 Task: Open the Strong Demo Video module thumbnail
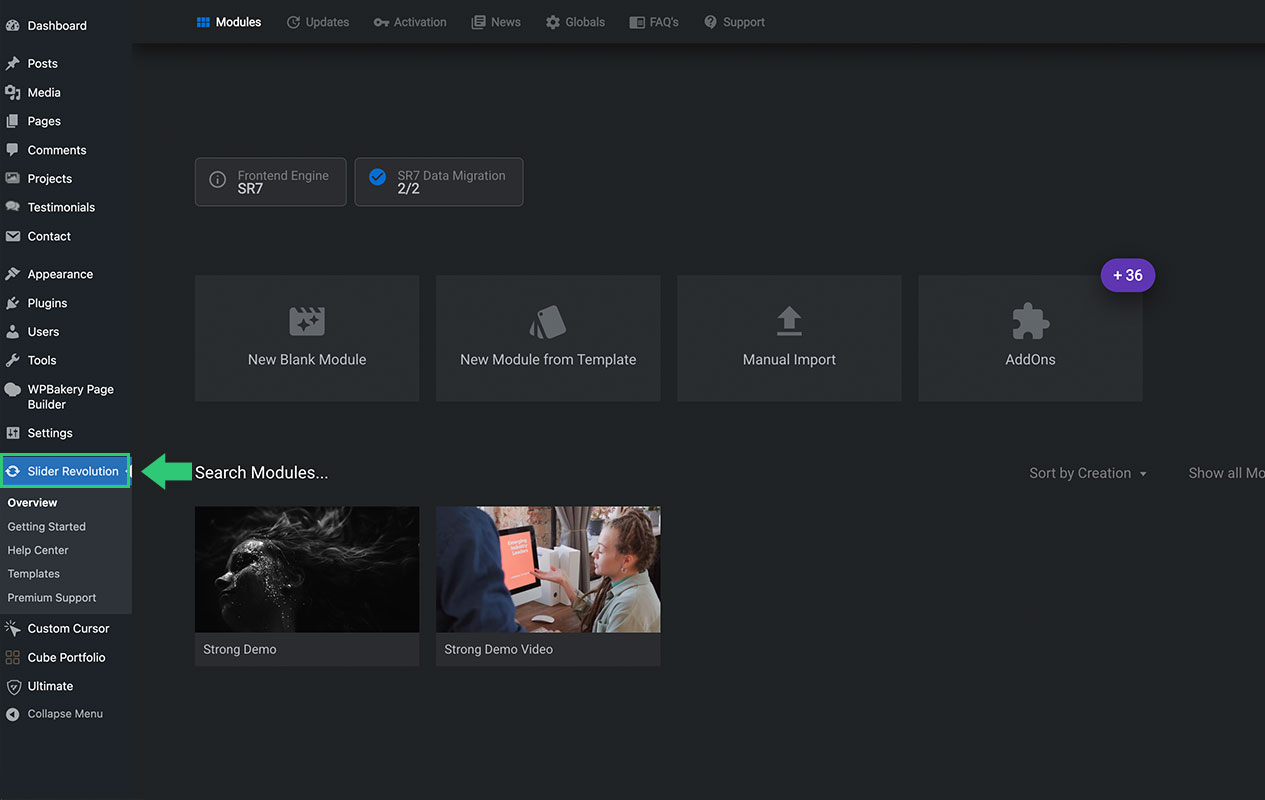point(547,569)
